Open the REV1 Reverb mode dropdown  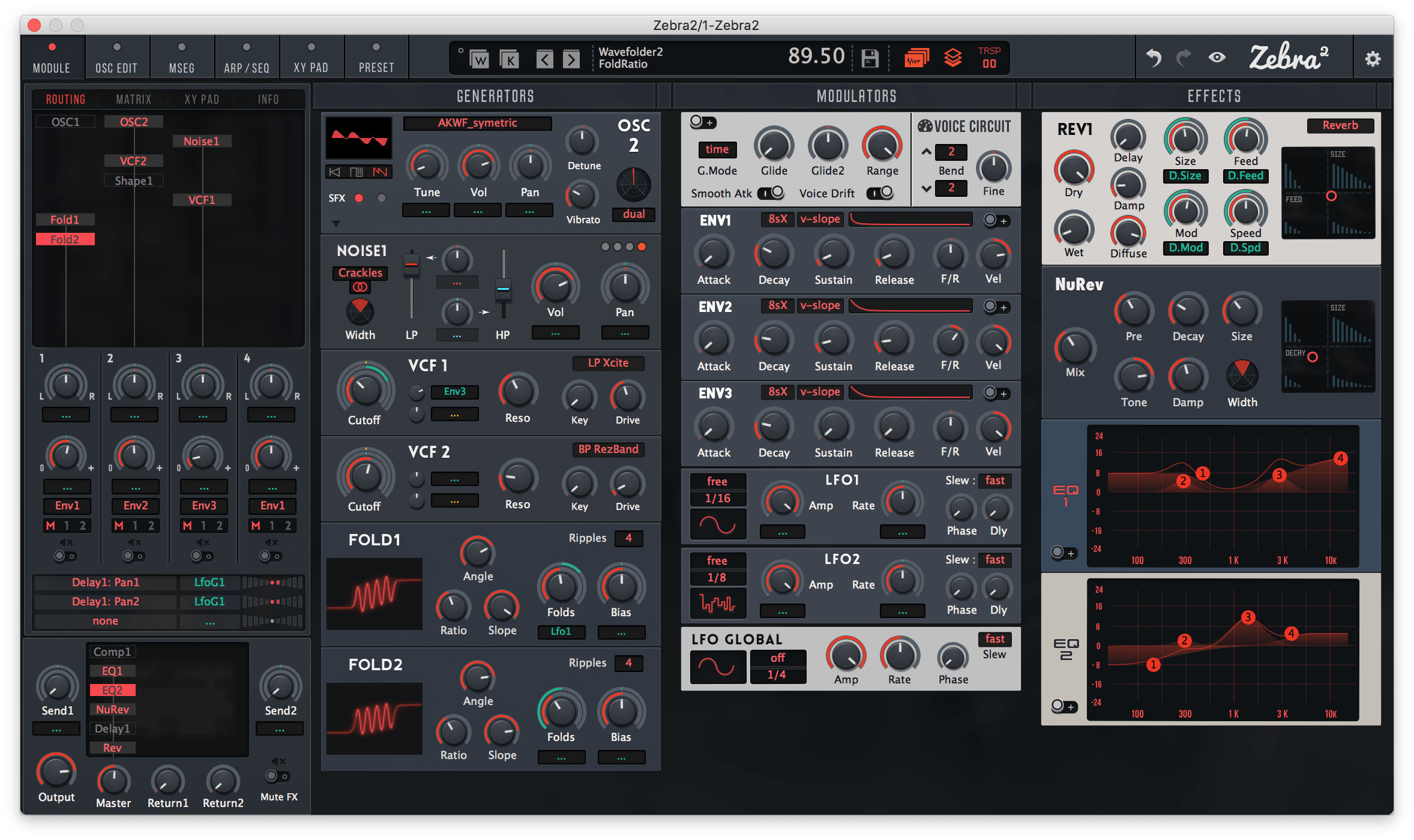(x=1340, y=125)
